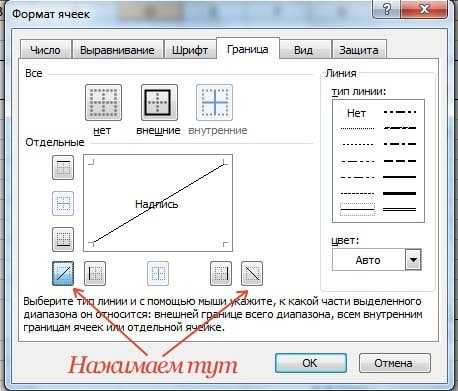
Task: Apply the 'внутренние' inside border preset
Action: (x=214, y=103)
